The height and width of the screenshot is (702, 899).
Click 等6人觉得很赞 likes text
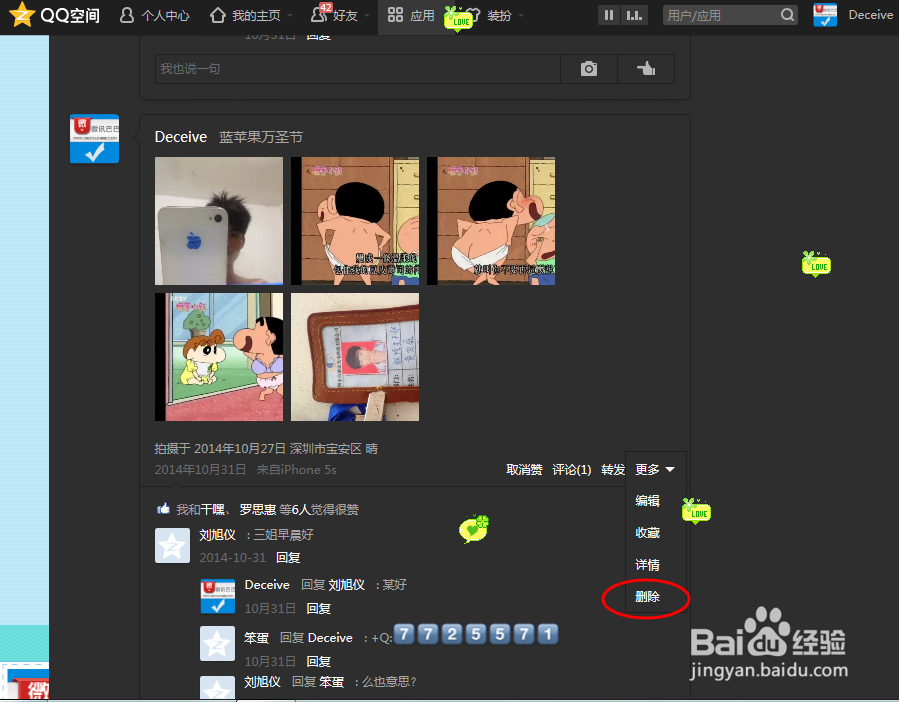click(x=319, y=510)
